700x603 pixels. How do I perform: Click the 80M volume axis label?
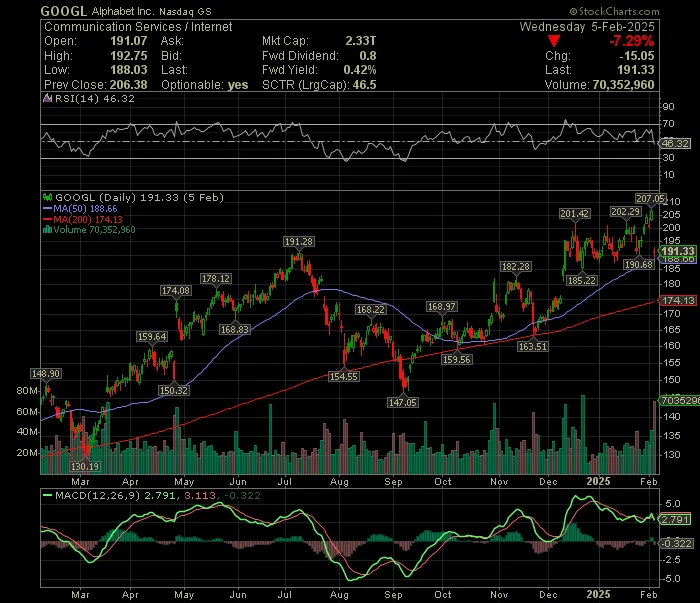click(x=27, y=391)
